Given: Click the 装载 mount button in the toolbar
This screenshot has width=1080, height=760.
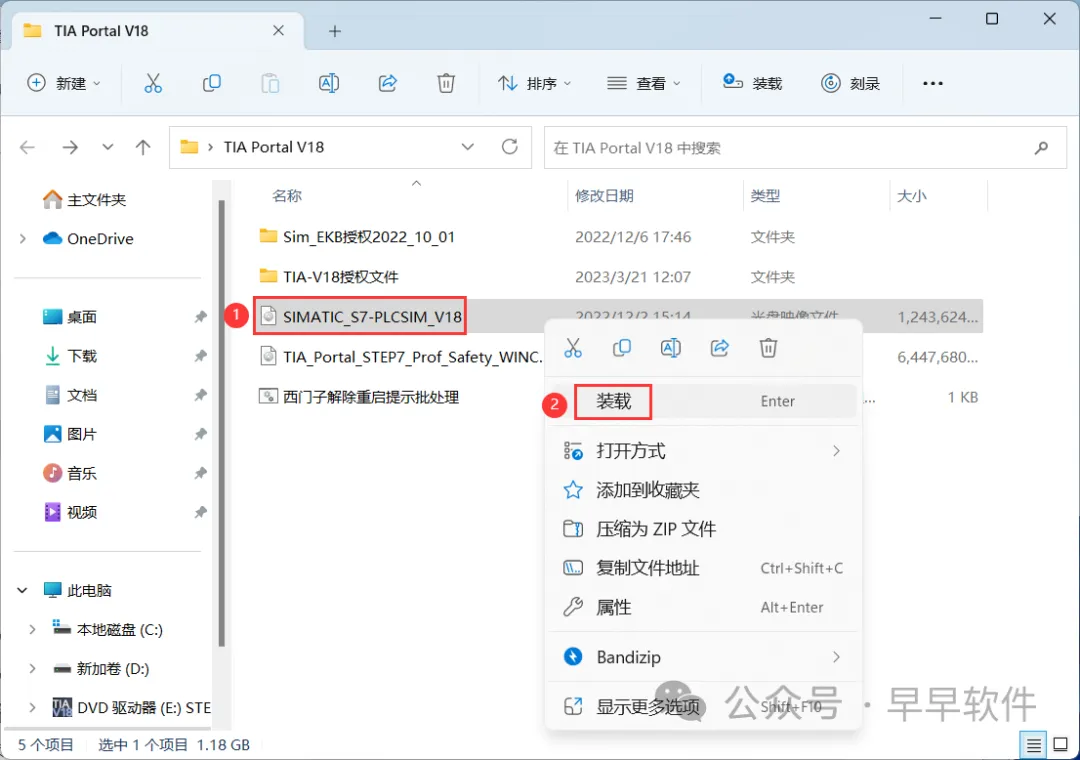Looking at the screenshot, I should (752, 83).
